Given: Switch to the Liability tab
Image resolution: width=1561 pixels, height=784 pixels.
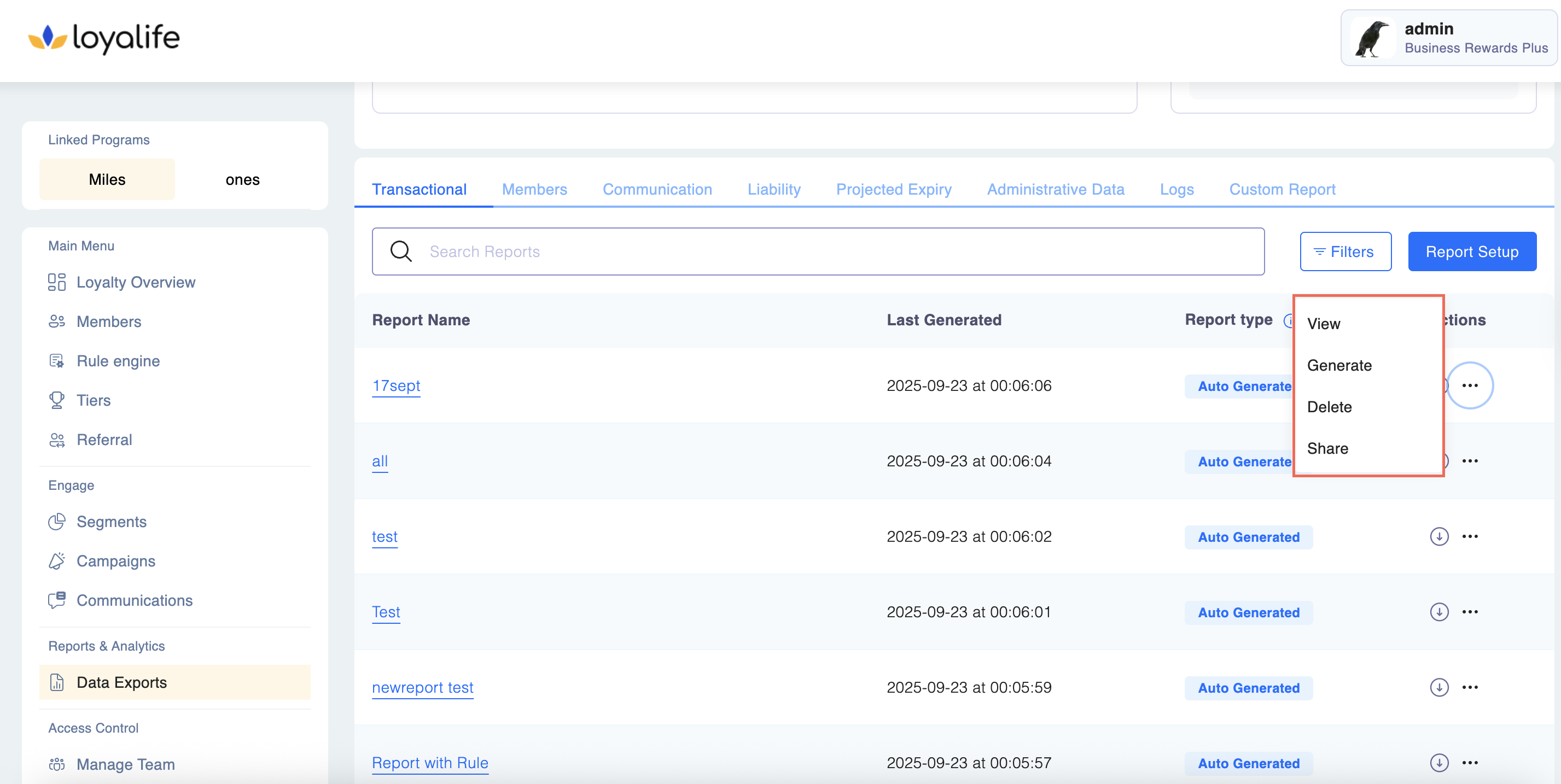Looking at the screenshot, I should 774,190.
